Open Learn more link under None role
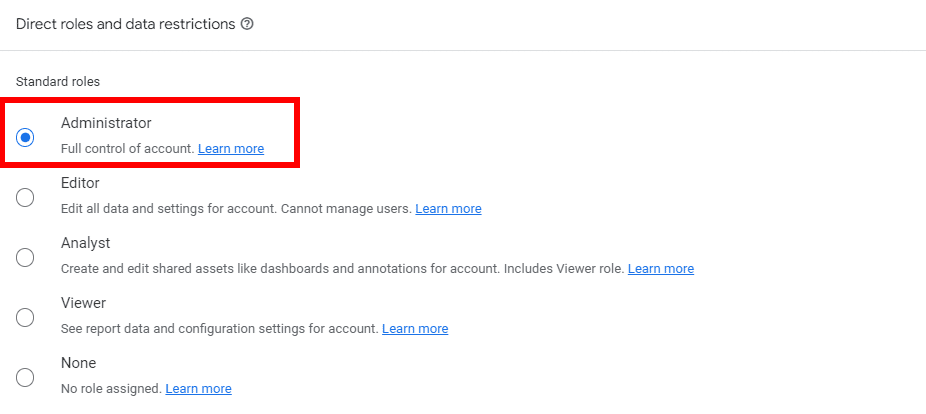This screenshot has height=414, width=926. (x=198, y=389)
